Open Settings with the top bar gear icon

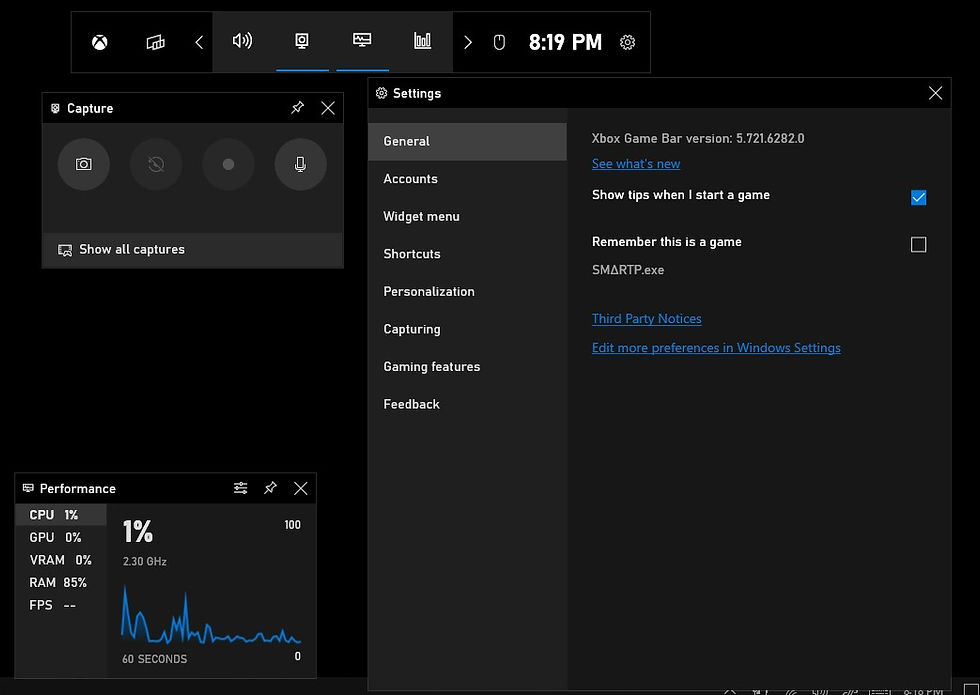click(x=628, y=42)
